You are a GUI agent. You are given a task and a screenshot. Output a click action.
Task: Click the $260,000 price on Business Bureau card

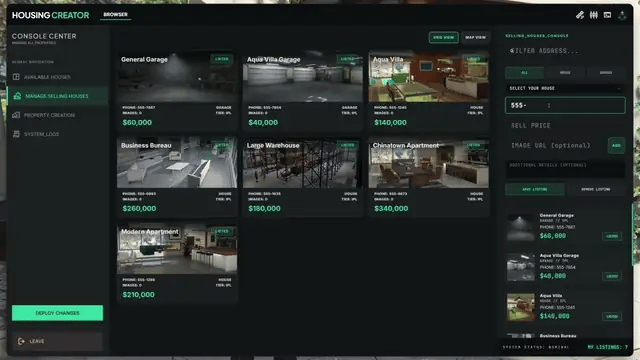(139, 209)
